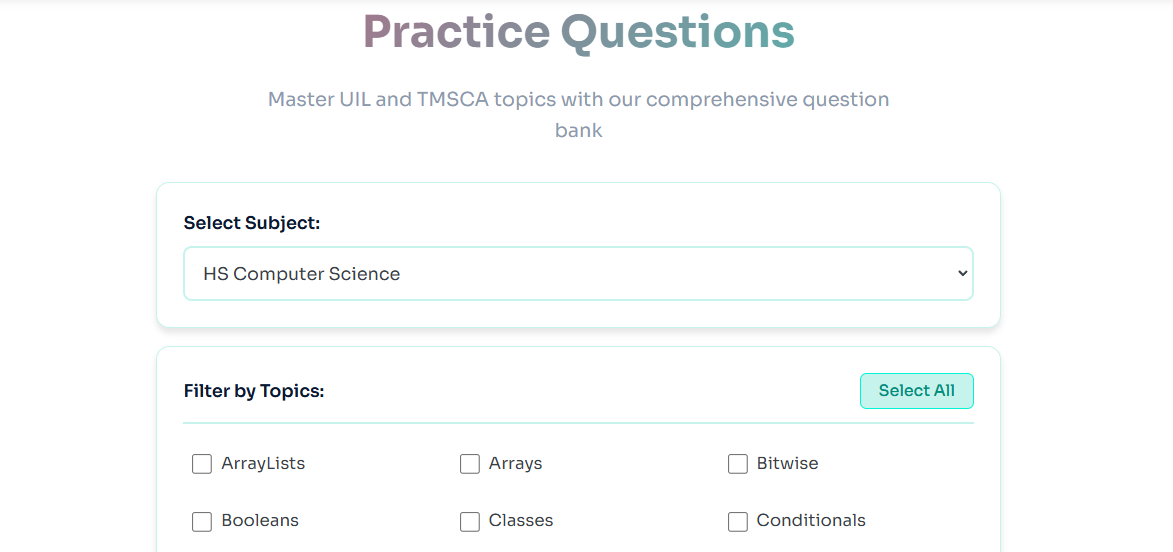The height and width of the screenshot is (552, 1173).
Task: Click the "HS Computer Science" selected value
Action: pyautogui.click(x=301, y=274)
